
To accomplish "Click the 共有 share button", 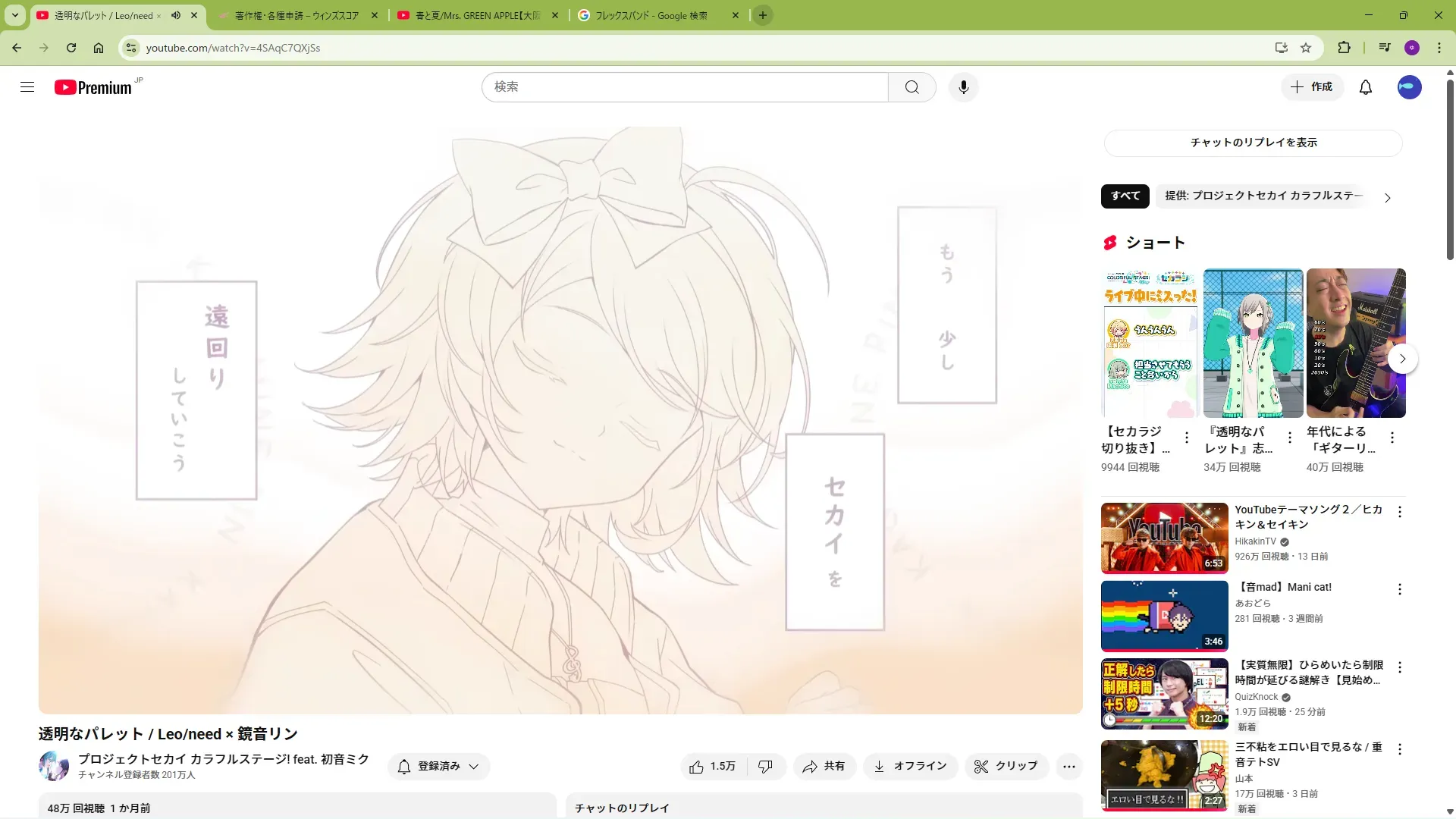I will [x=824, y=767].
